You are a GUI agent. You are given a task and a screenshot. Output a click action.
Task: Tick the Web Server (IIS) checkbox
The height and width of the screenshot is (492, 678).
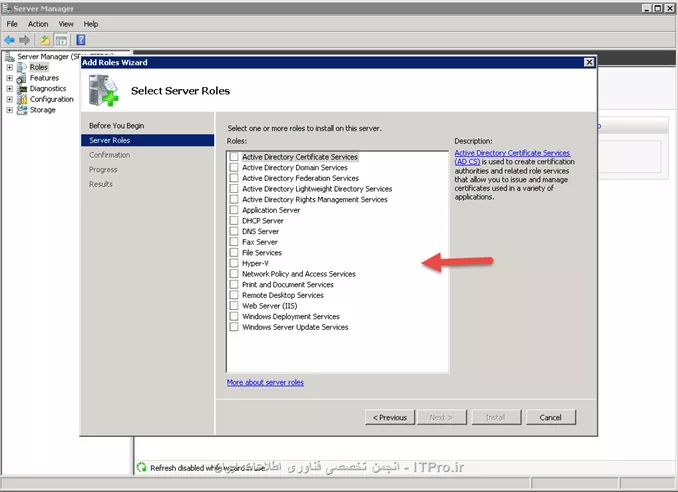tap(234, 306)
